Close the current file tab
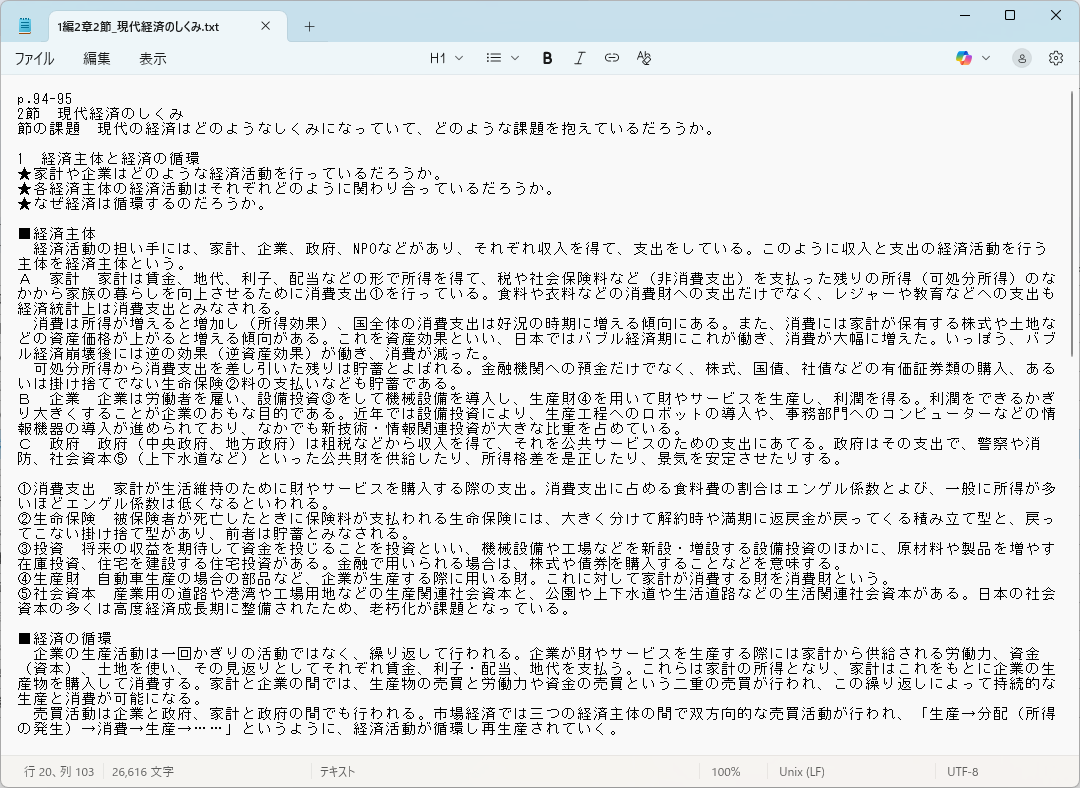The height and width of the screenshot is (788, 1080). tap(265, 26)
